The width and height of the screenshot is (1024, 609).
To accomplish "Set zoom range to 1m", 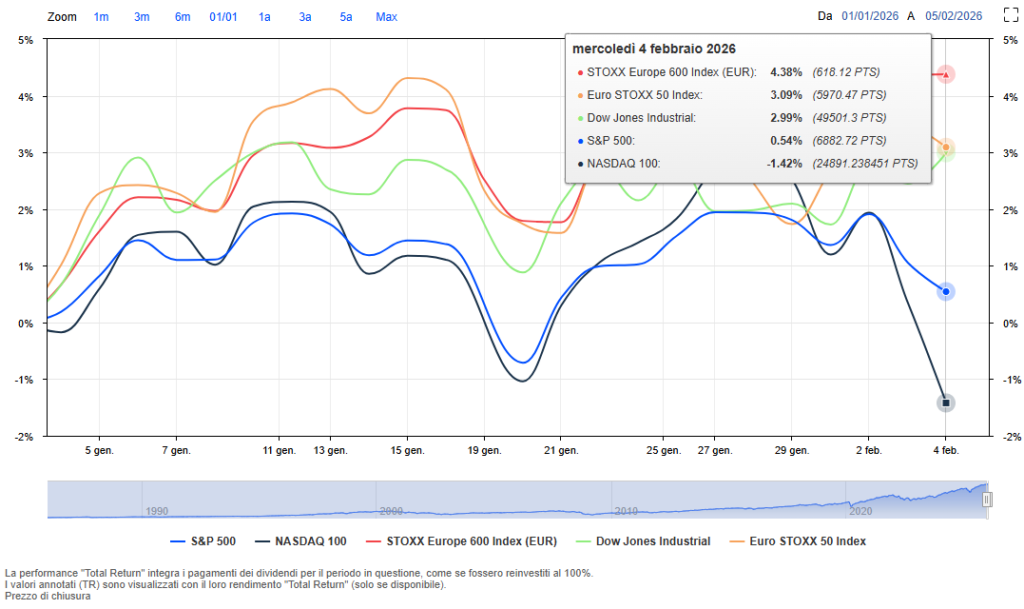I will [x=101, y=17].
